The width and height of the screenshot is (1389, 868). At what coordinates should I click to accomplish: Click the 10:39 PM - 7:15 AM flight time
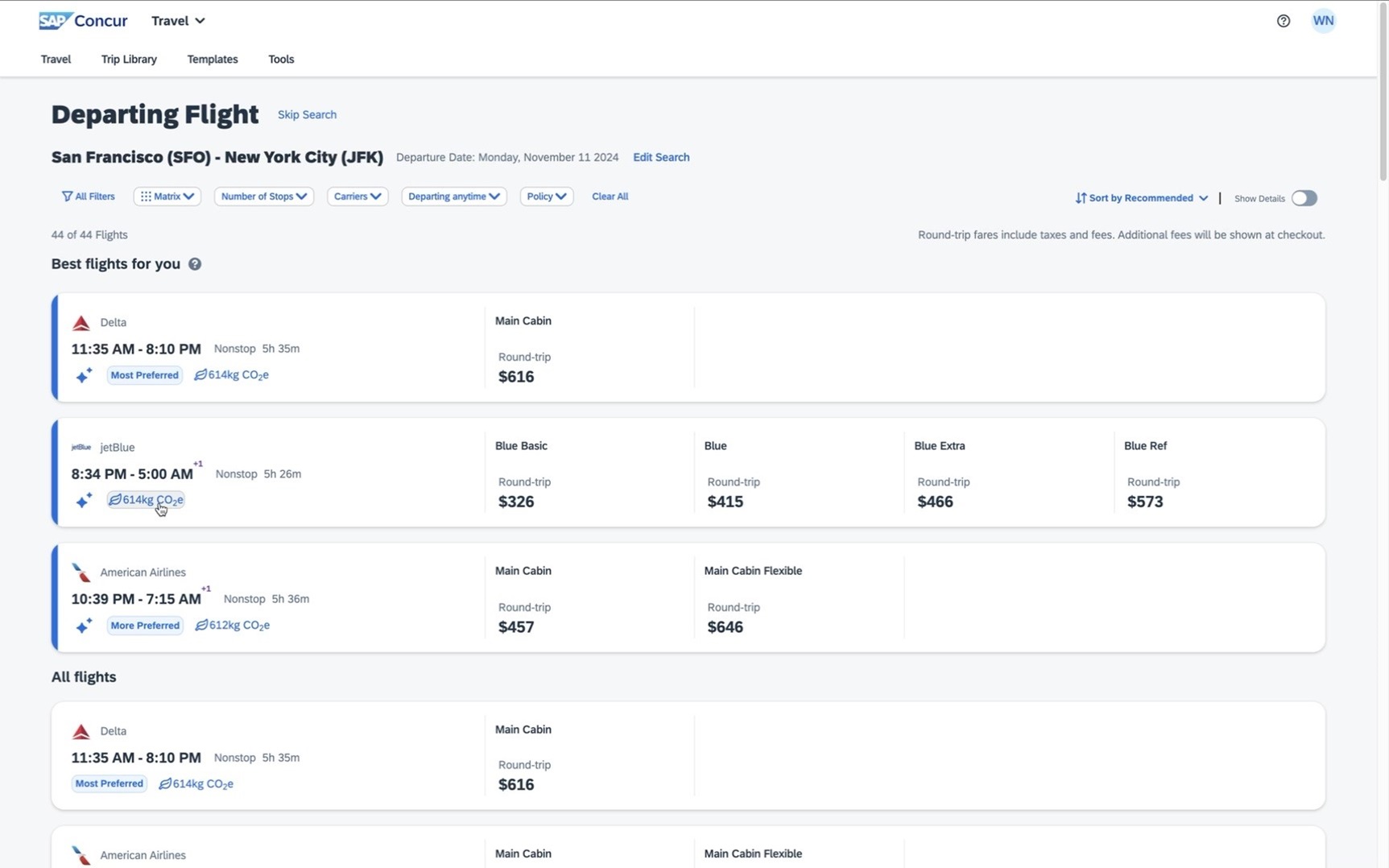pyautogui.click(x=136, y=599)
